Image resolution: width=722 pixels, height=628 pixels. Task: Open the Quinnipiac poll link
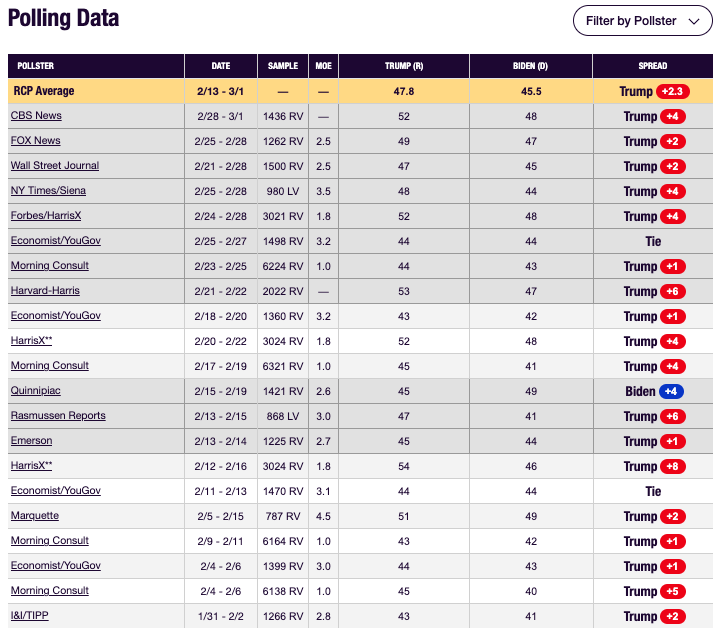coord(35,390)
